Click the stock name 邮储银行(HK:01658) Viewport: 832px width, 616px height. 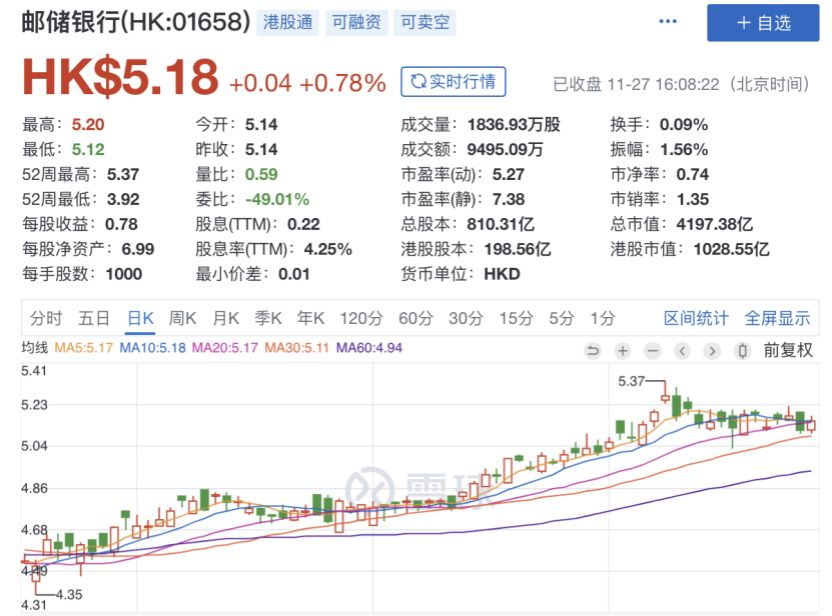[136, 22]
